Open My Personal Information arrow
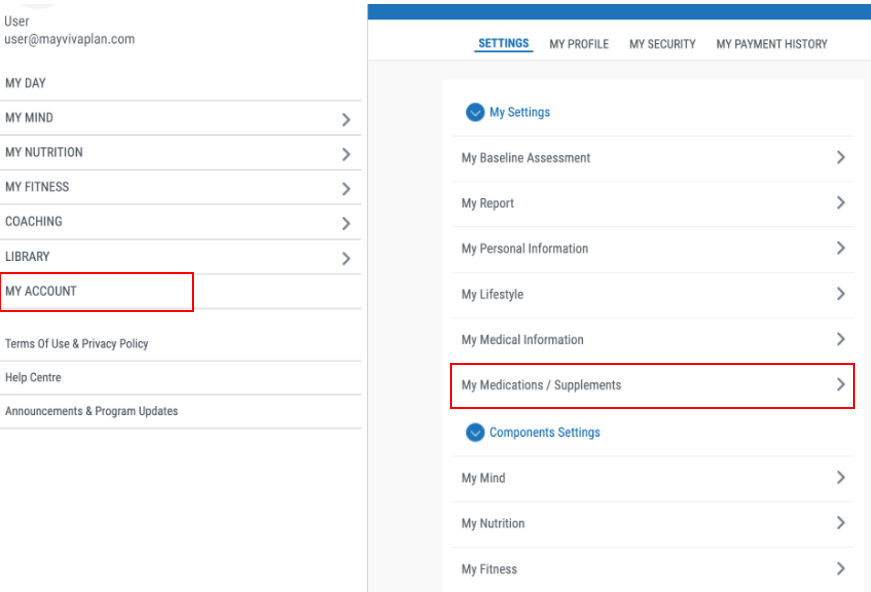Screen dimensions: 871x592 click(840, 248)
